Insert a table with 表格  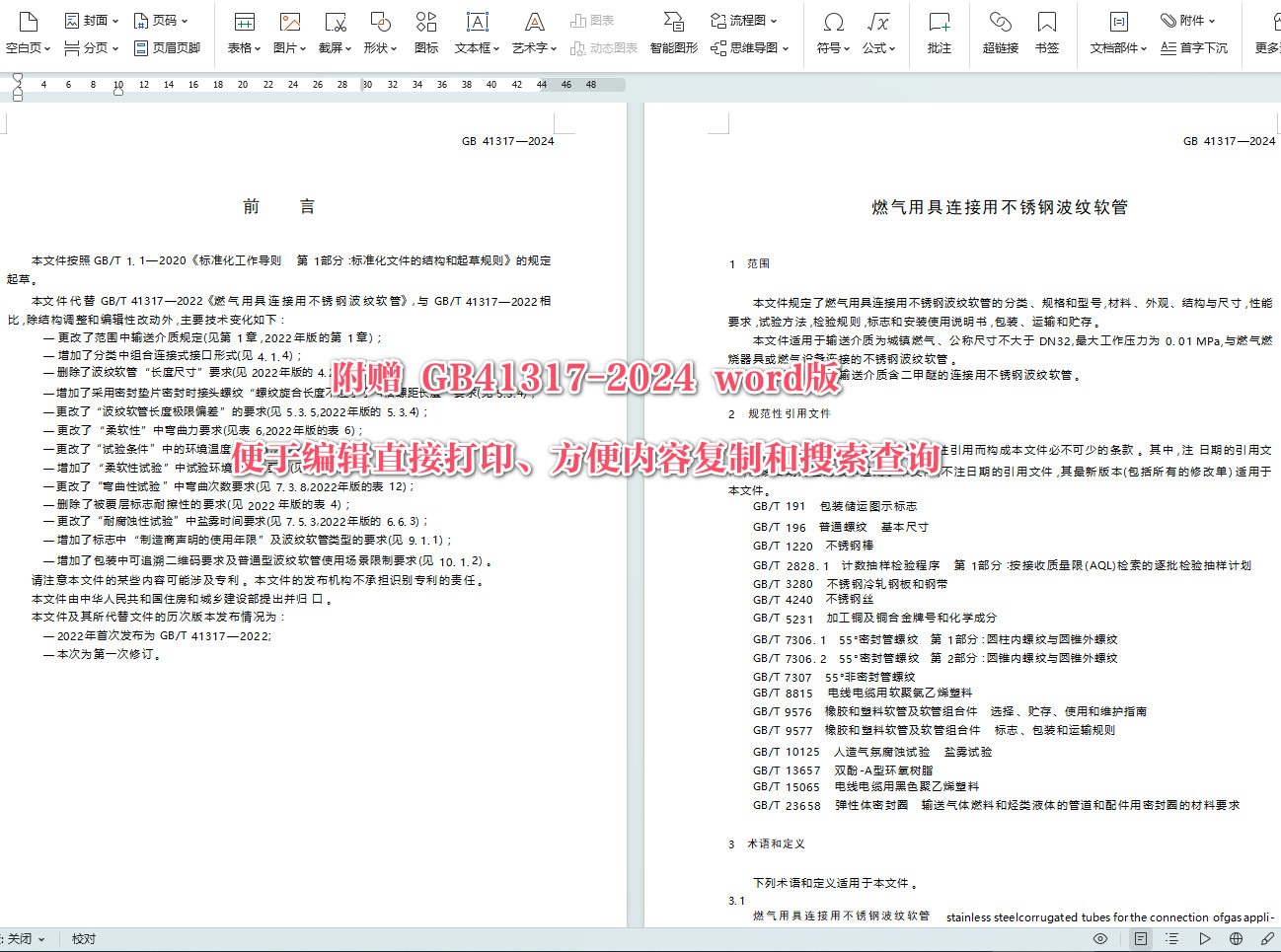244,32
